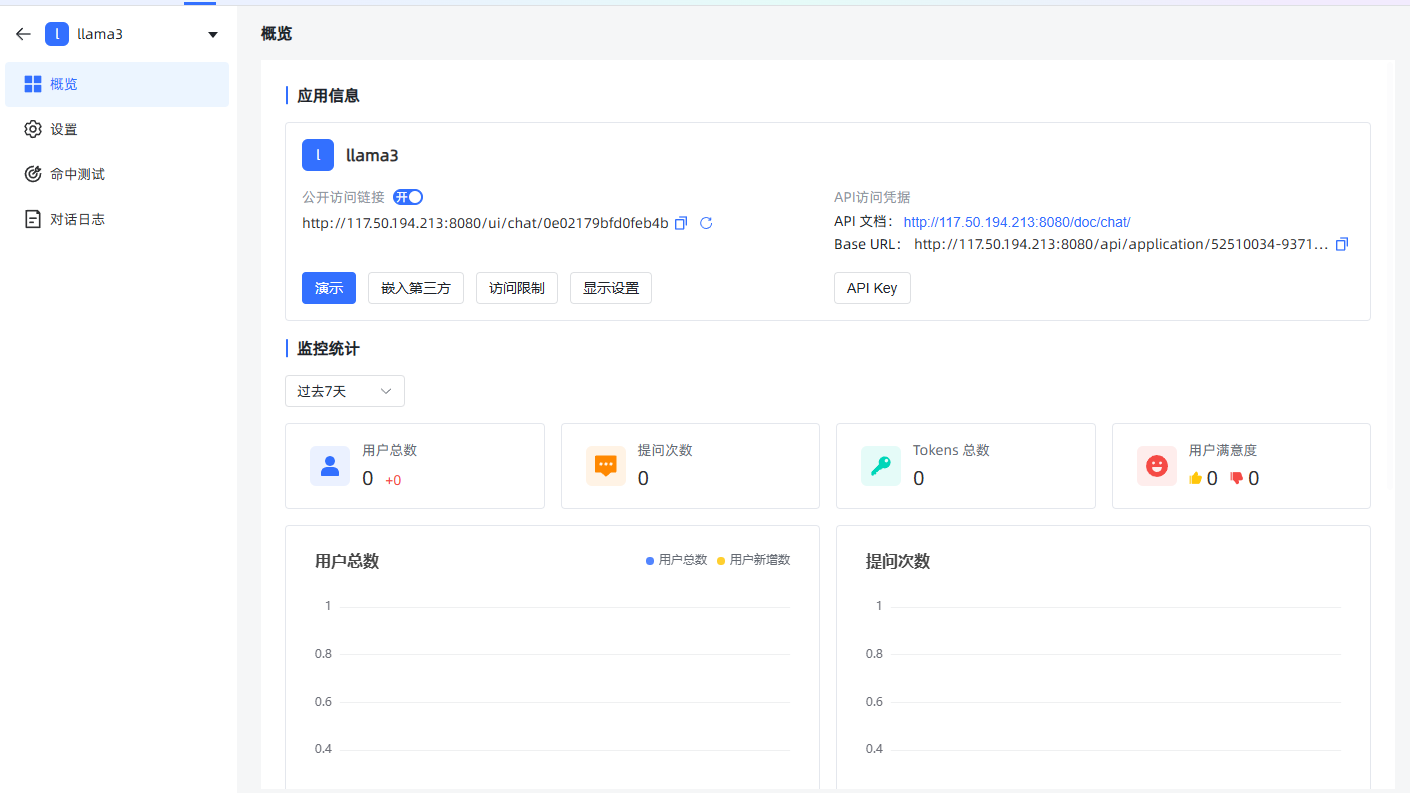This screenshot has height=793, width=1410.
Task: Open the 过去7天 time range dropdown
Action: (x=344, y=391)
